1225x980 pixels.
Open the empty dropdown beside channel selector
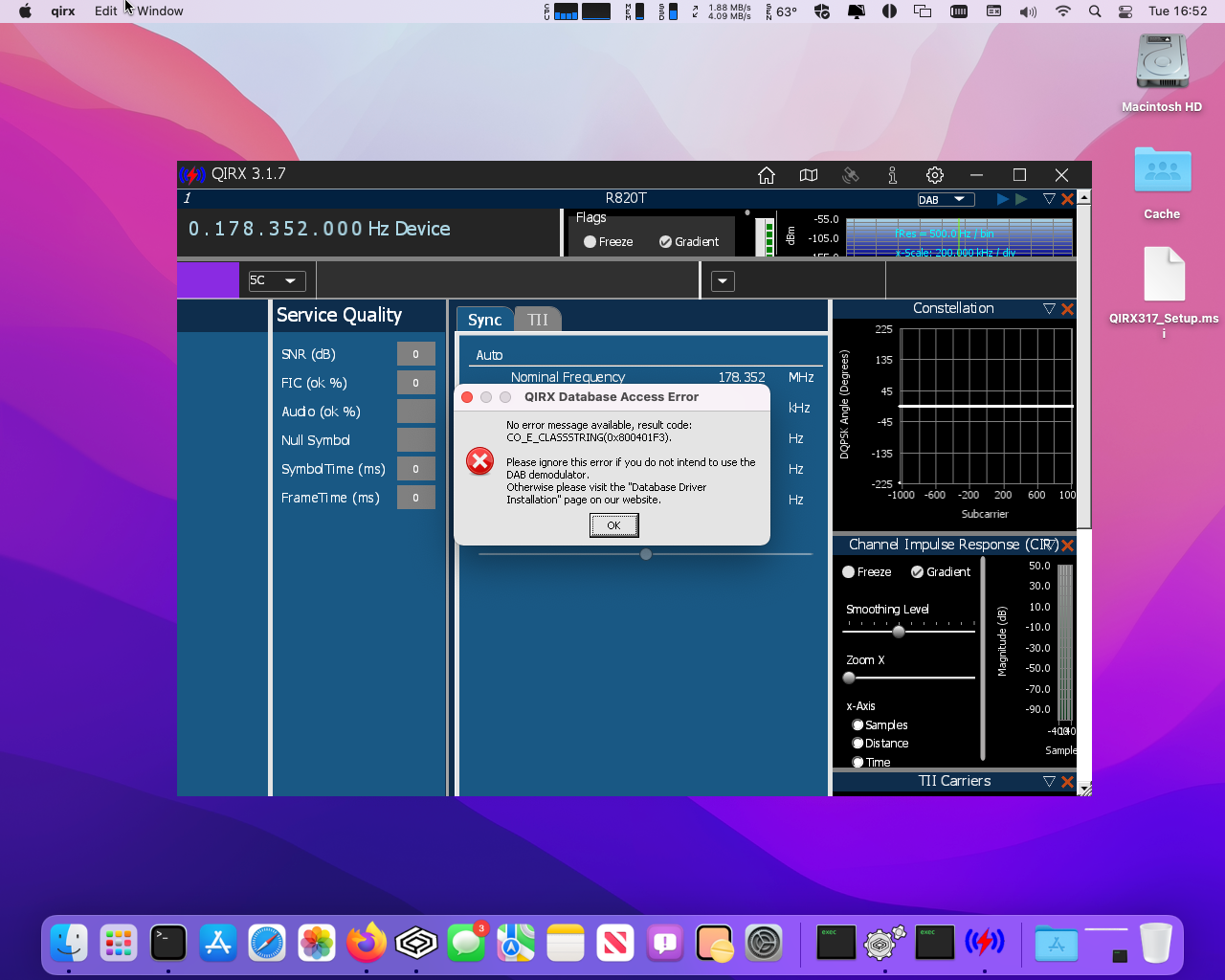723,281
